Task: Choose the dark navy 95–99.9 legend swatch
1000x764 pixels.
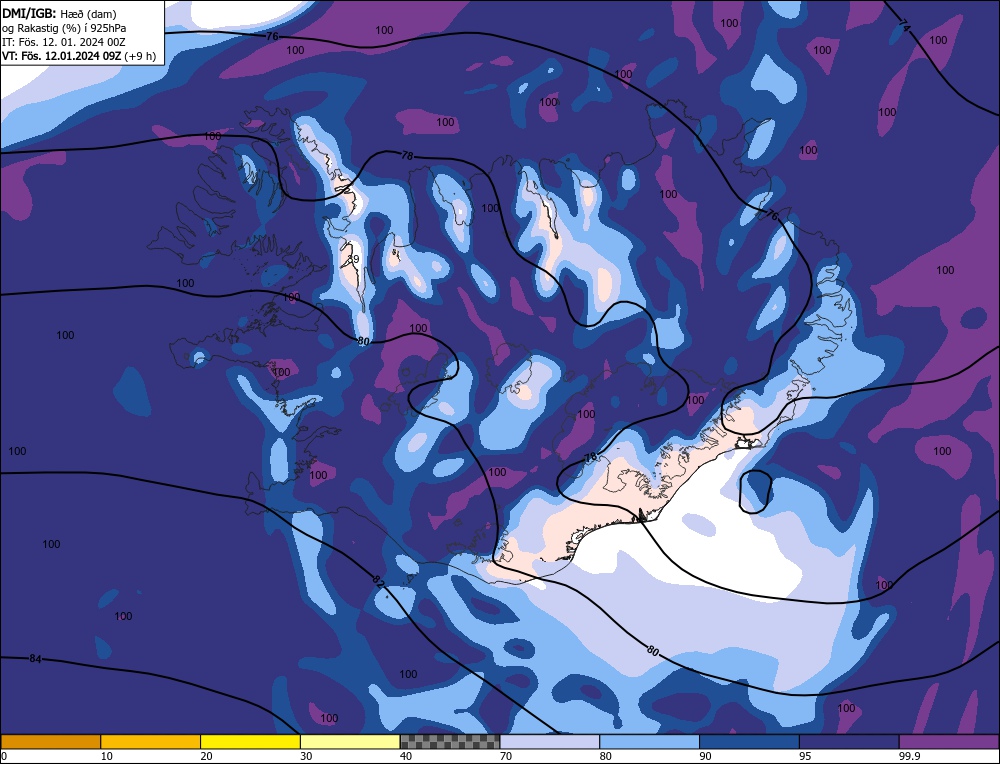Action: [849, 742]
